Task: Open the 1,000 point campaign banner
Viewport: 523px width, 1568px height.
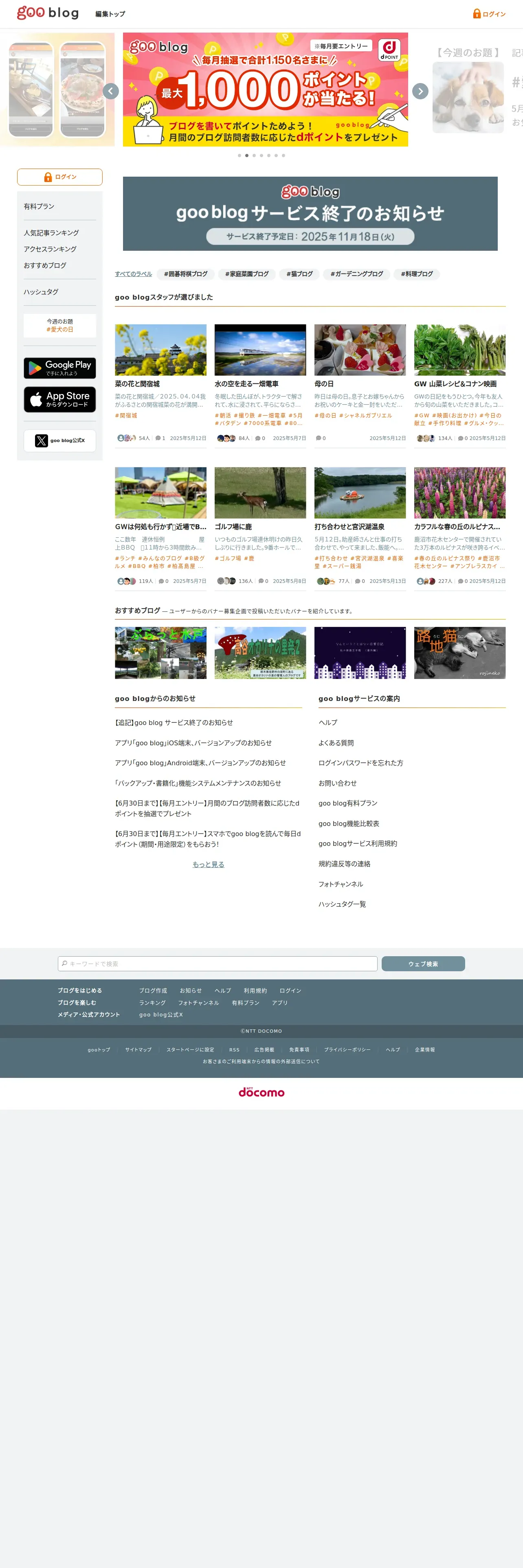Action: tap(266, 90)
